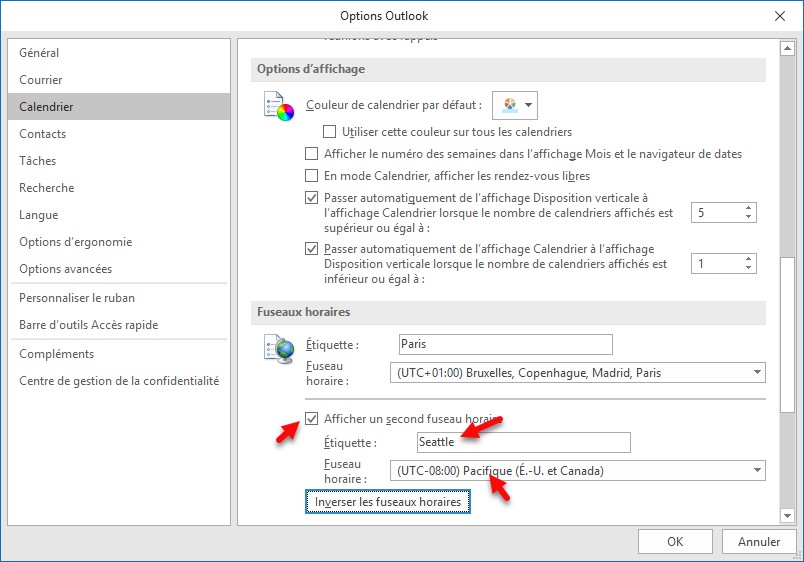This screenshot has height=562, width=804.
Task: Decrease the value 5 calendar count spinner
Action: point(749,217)
